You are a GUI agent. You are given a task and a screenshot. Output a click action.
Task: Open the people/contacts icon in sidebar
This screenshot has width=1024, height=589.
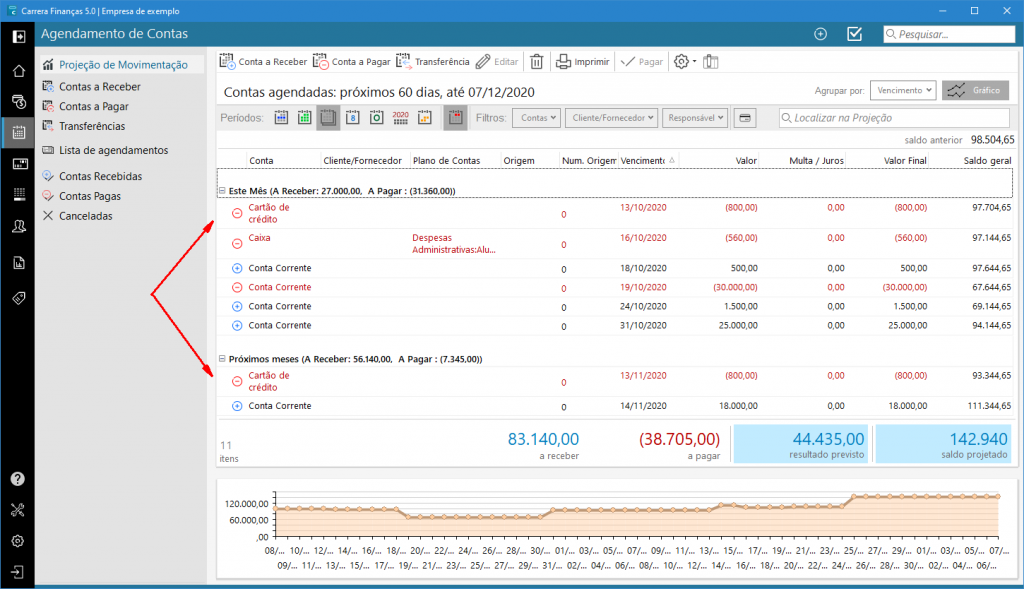[17, 227]
